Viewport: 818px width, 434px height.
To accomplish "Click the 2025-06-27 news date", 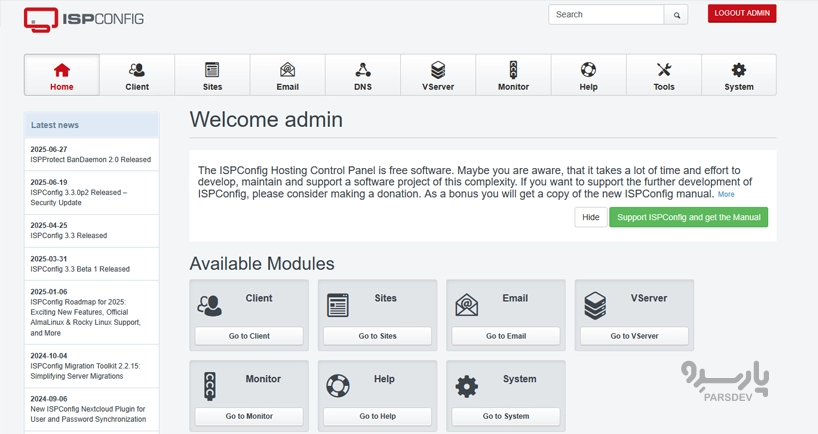I will pos(49,149).
